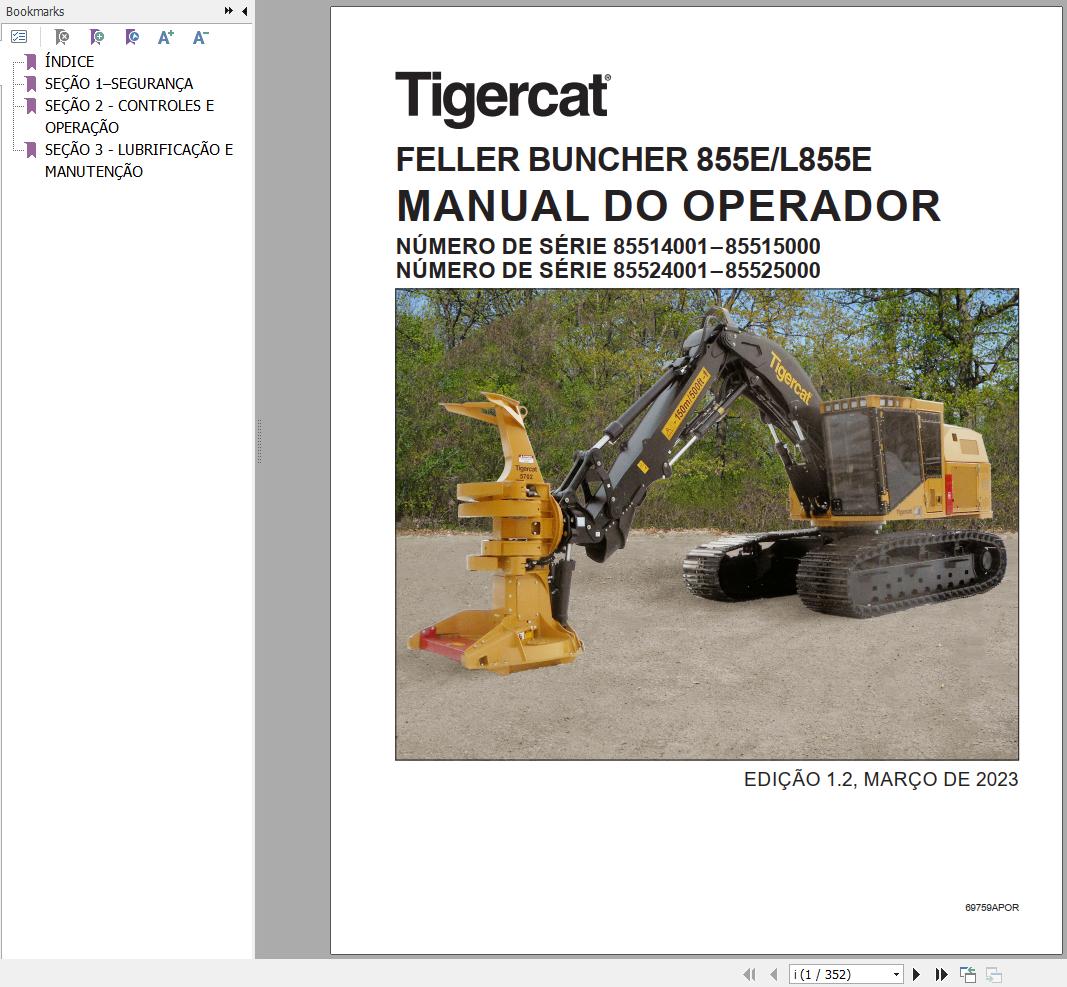Image resolution: width=1067 pixels, height=987 pixels.
Task: Click the Previous view icon
Action: 966,973
